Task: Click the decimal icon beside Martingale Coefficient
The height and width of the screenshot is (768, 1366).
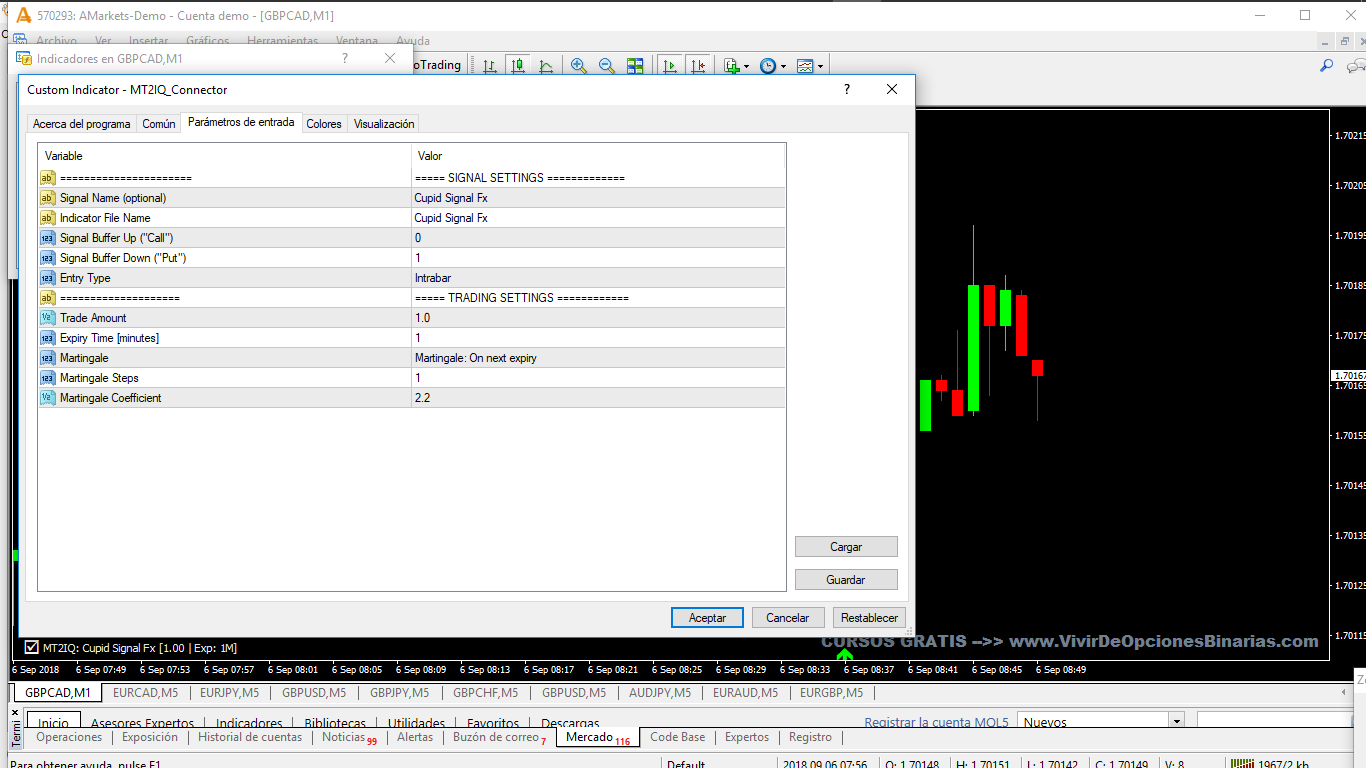Action: click(x=48, y=398)
